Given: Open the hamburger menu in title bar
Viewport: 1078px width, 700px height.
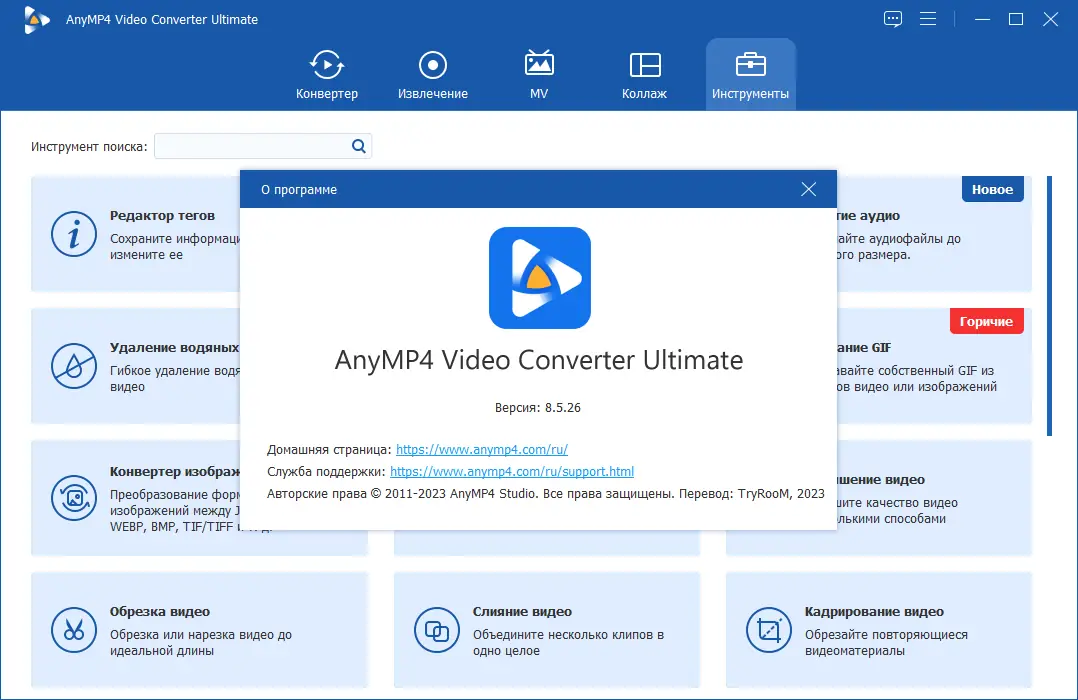Looking at the screenshot, I should (x=928, y=19).
